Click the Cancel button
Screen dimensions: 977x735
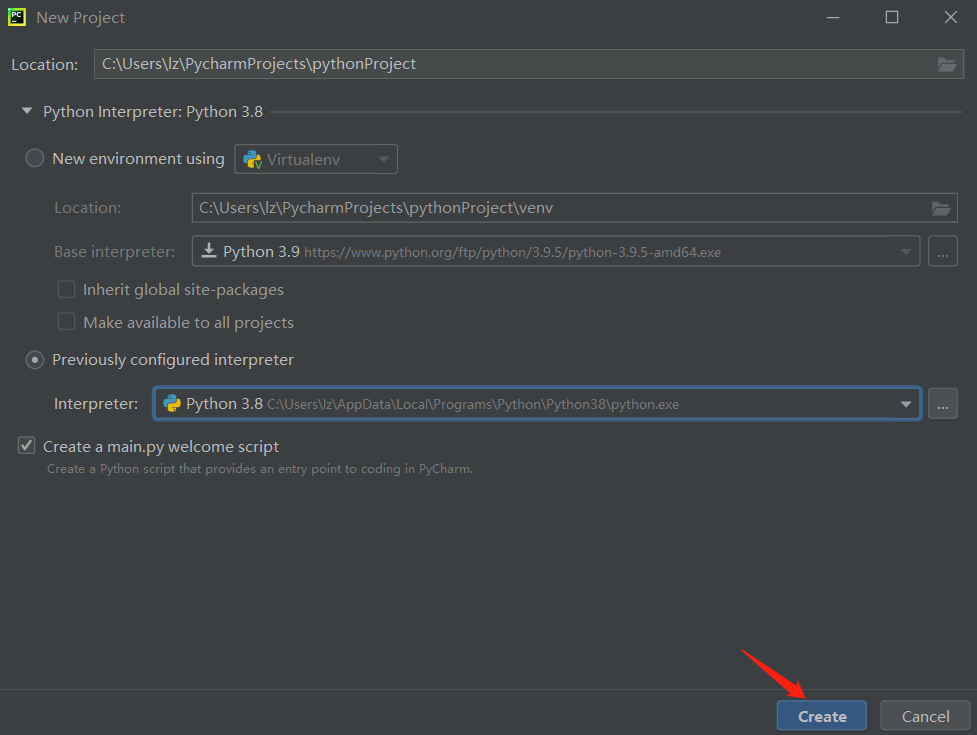click(925, 716)
